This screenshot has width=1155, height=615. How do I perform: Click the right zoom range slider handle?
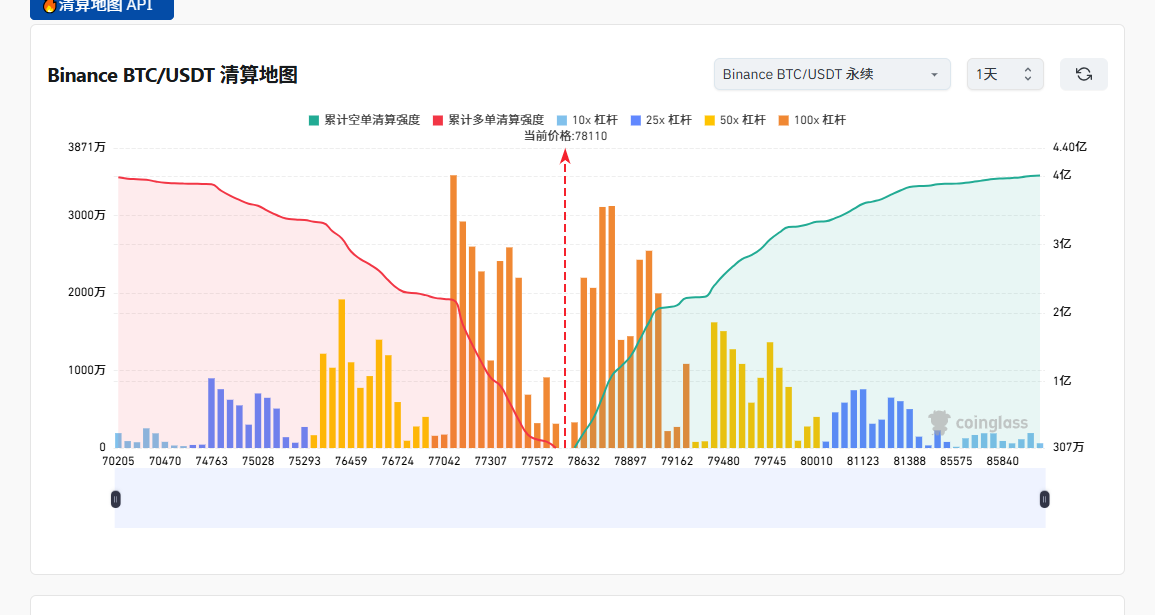[1045, 499]
